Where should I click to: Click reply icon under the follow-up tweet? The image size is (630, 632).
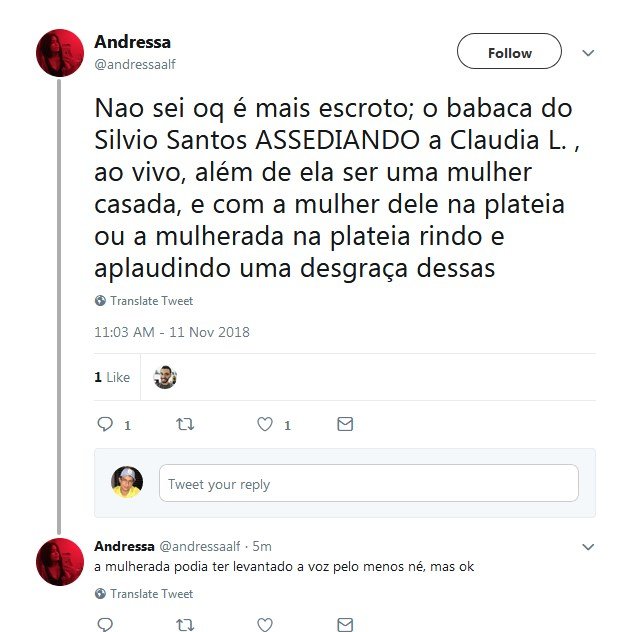point(105,624)
